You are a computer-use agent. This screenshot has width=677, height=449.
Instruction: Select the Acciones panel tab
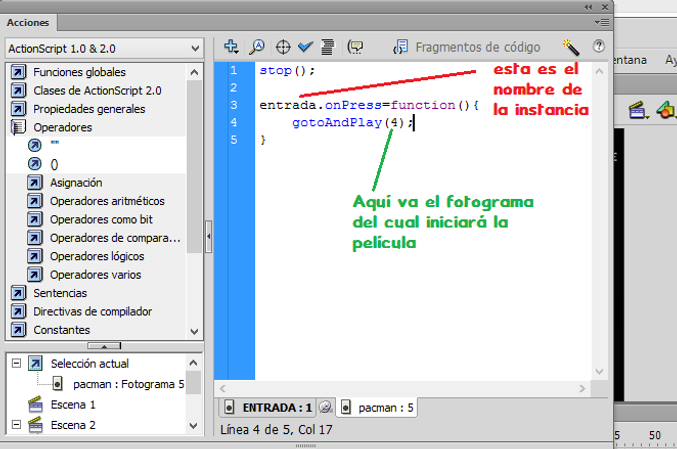tap(28, 22)
